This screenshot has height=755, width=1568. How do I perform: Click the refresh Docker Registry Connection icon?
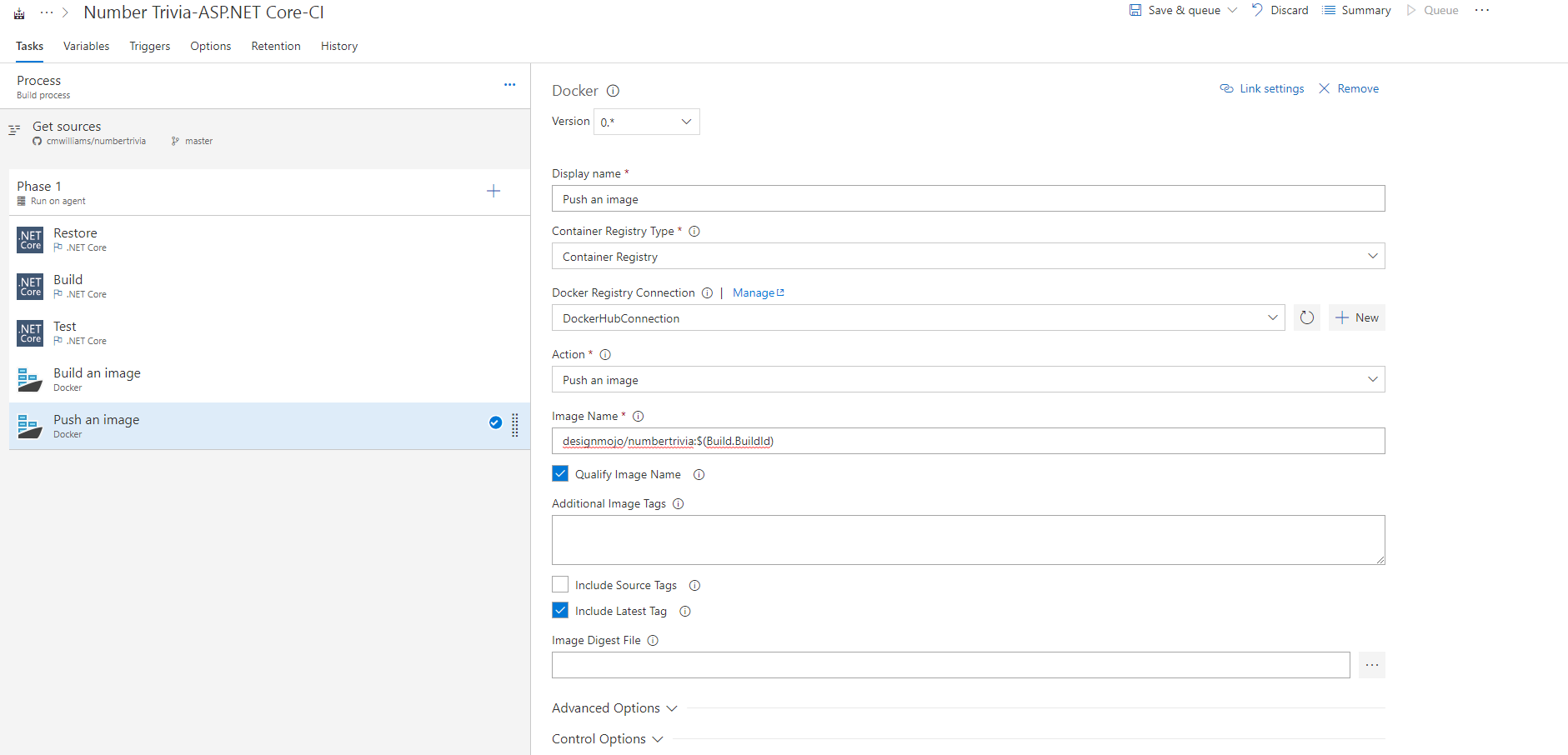point(1306,317)
